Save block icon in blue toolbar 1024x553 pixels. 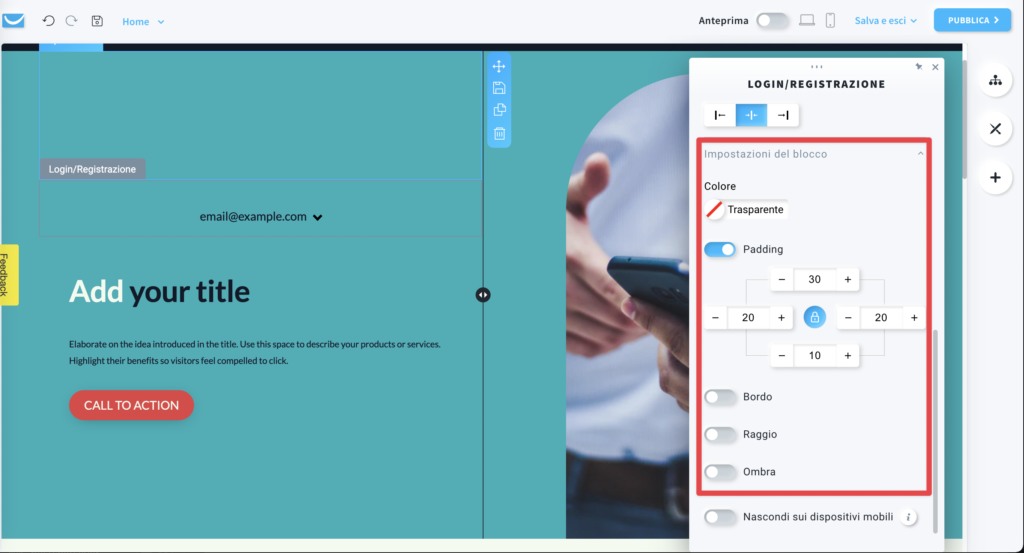click(x=499, y=88)
